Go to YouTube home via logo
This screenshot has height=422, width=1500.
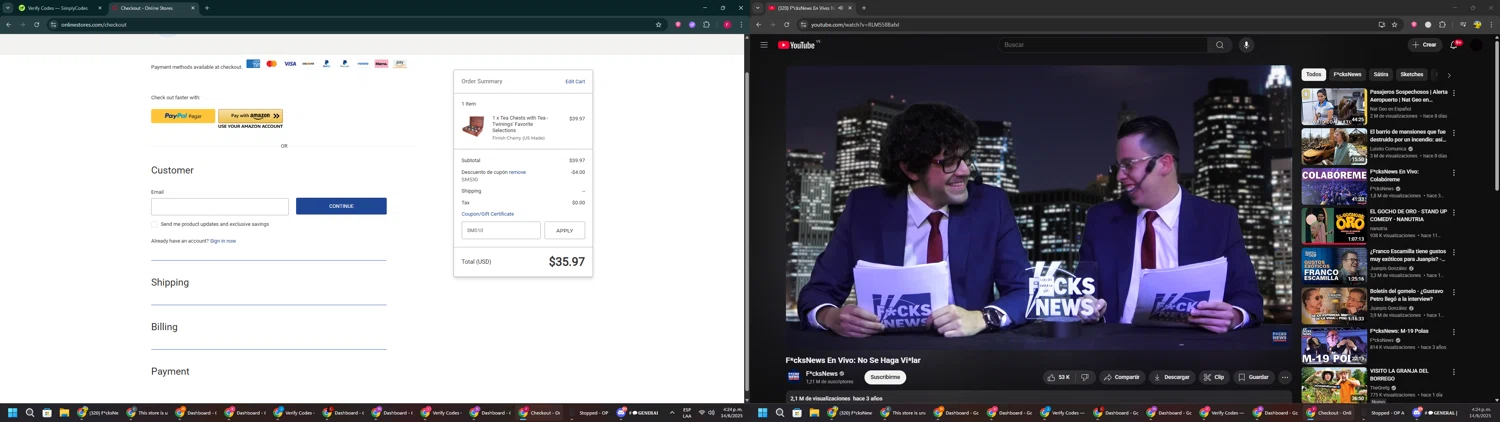tap(798, 45)
